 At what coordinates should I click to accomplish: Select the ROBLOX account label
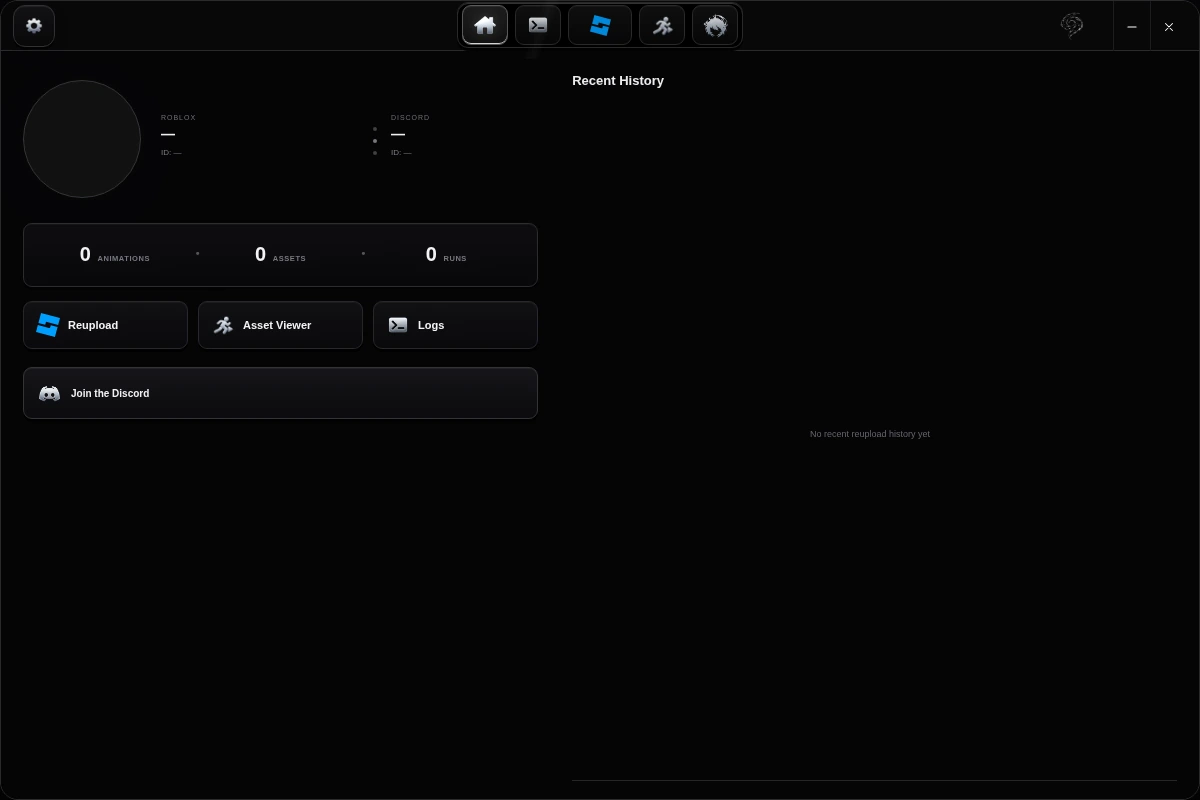pos(178,117)
